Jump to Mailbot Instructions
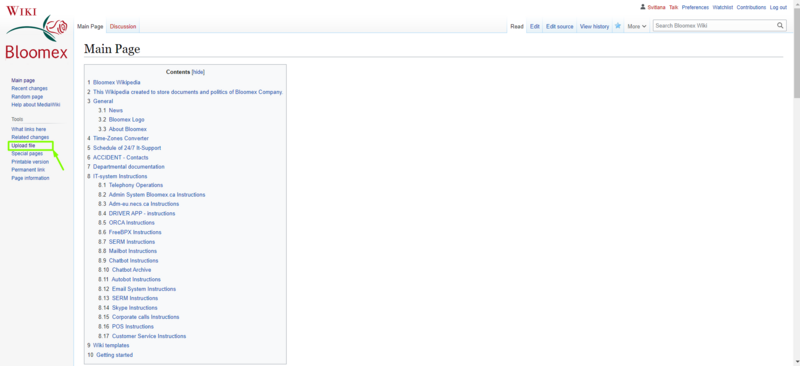800x366 pixels. click(133, 251)
